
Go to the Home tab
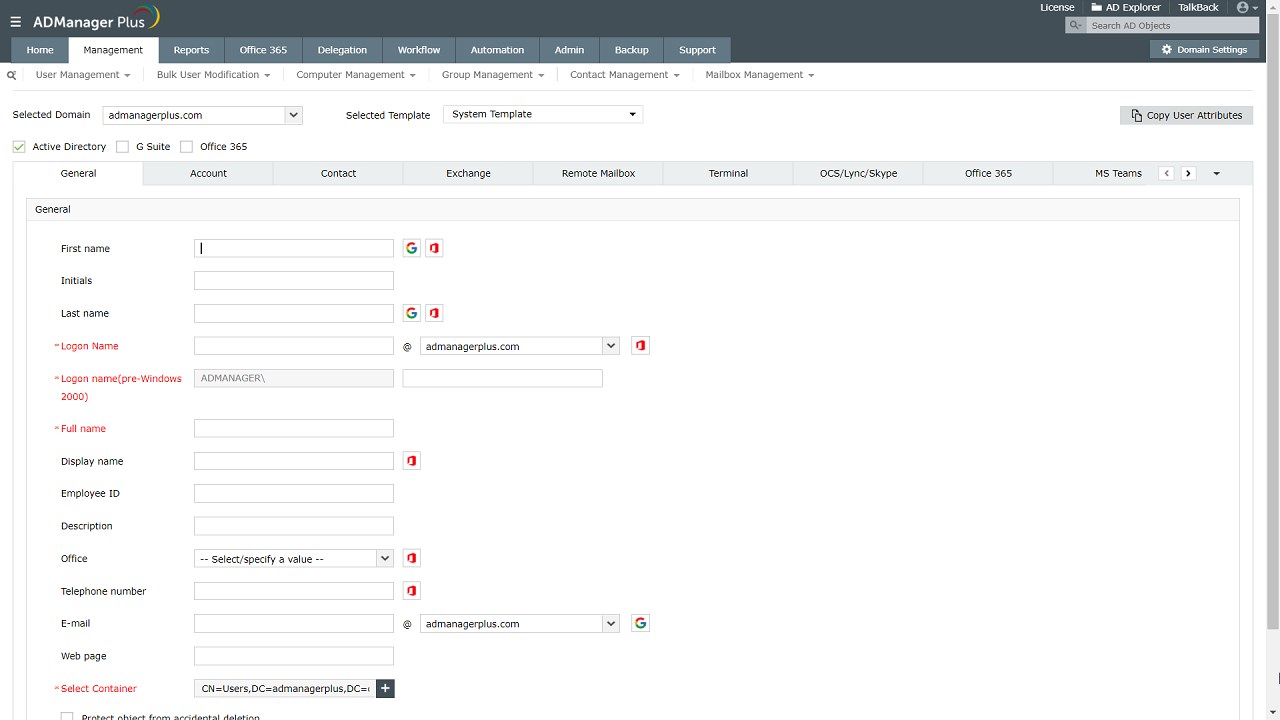pos(40,50)
